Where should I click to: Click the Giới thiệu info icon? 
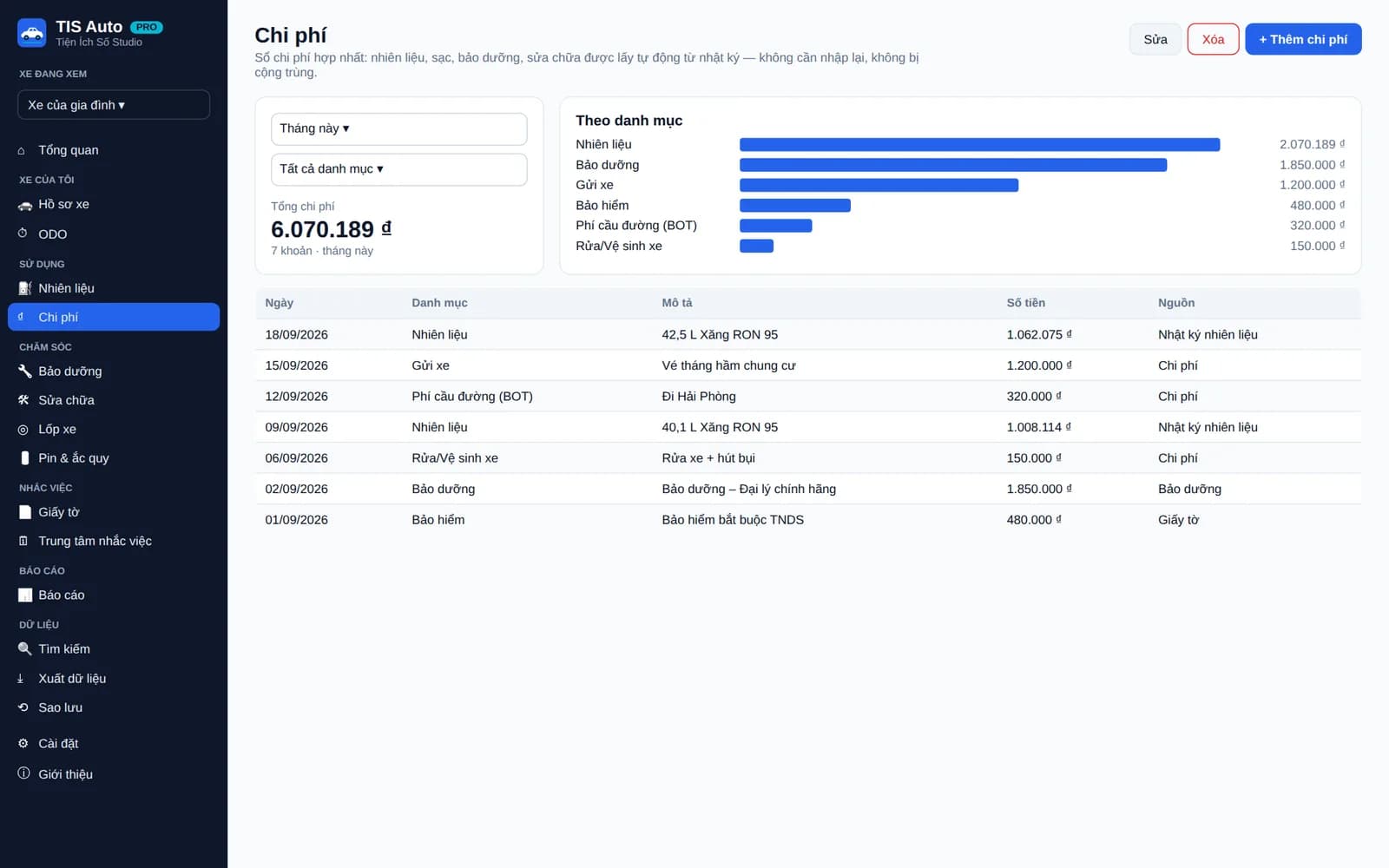(x=23, y=773)
